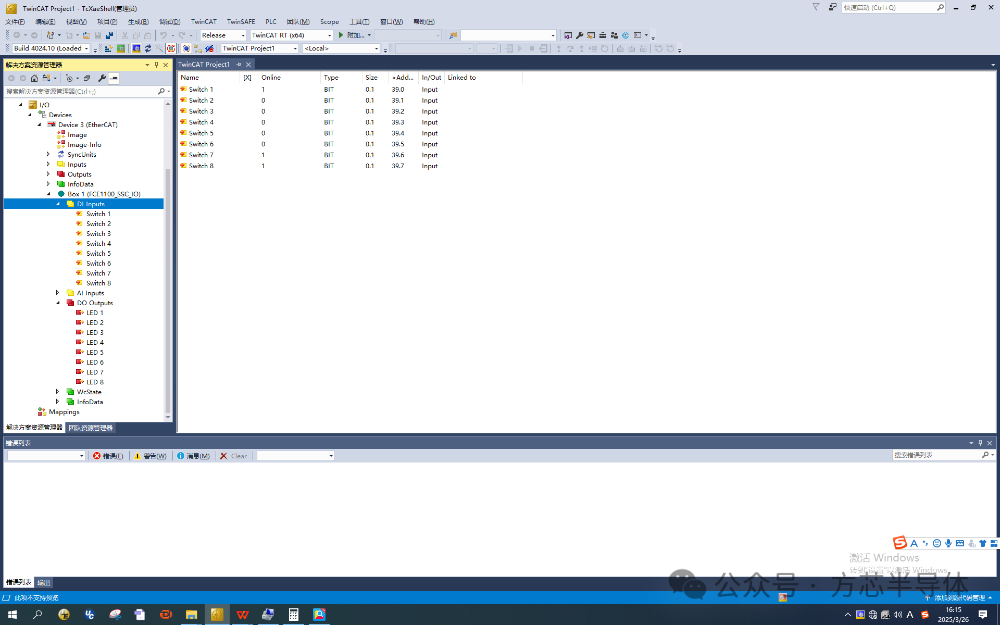Click the Reload Devices toolbar icon

click(147, 48)
